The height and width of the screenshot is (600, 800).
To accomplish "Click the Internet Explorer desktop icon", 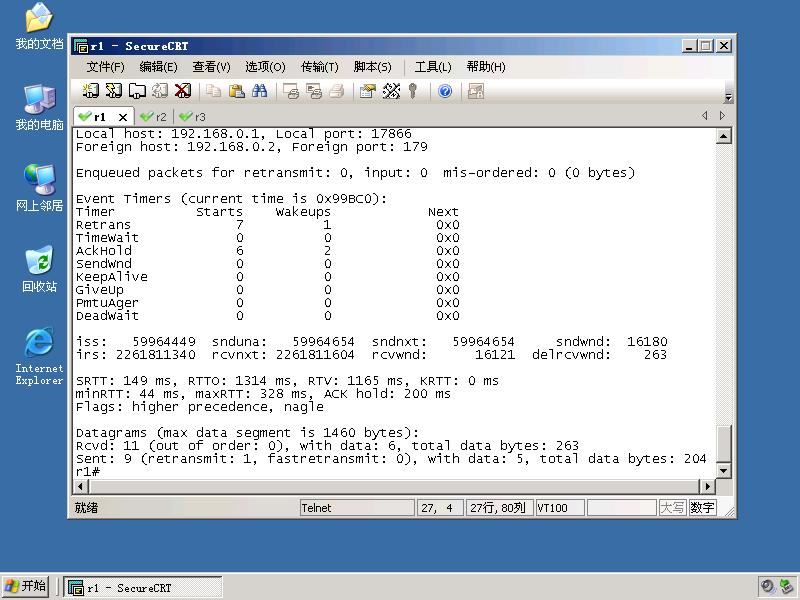I will pos(39,357).
